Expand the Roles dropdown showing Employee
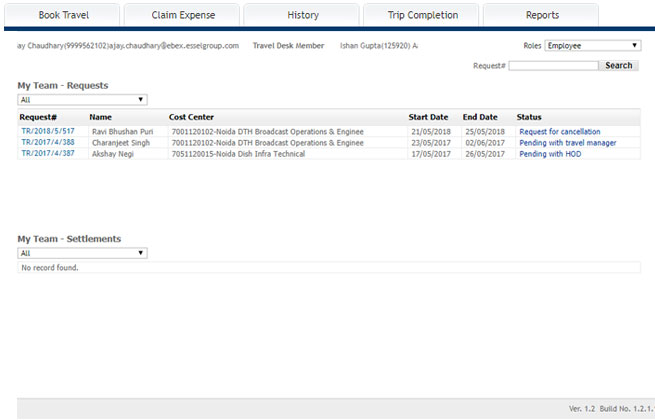The image size is (655, 420). click(x=593, y=46)
